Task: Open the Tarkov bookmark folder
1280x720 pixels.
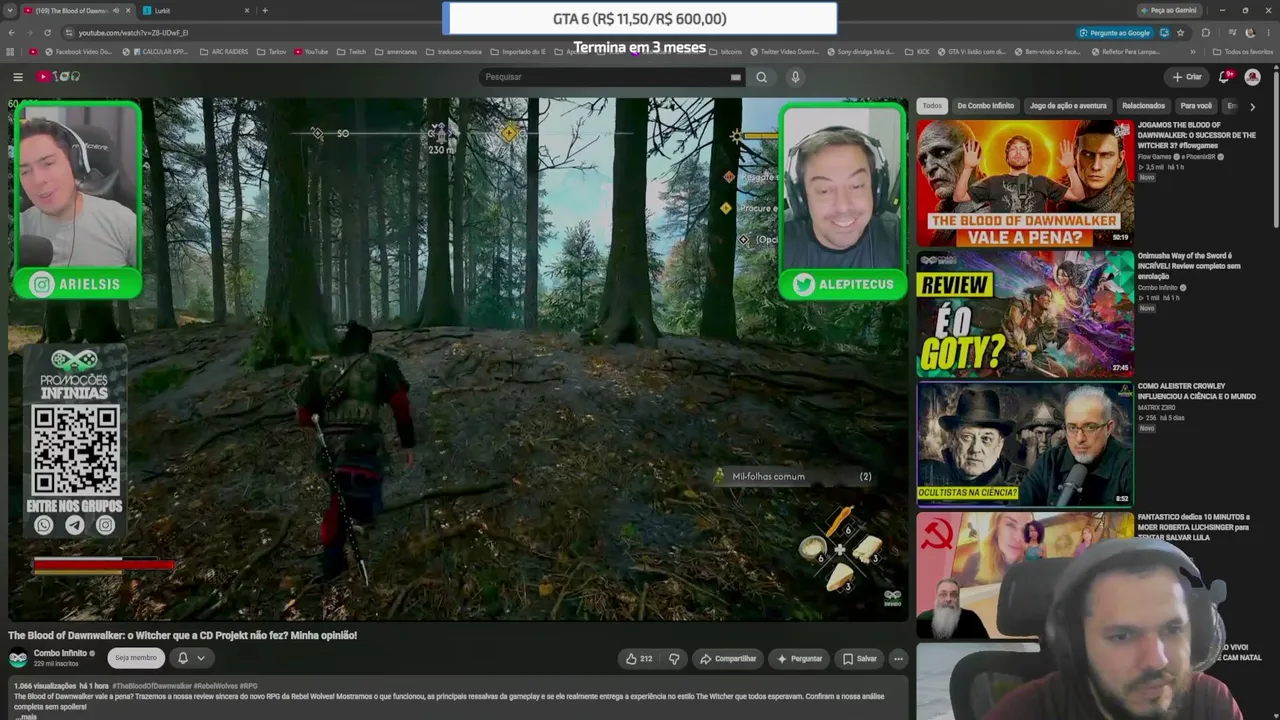Action: [271, 52]
